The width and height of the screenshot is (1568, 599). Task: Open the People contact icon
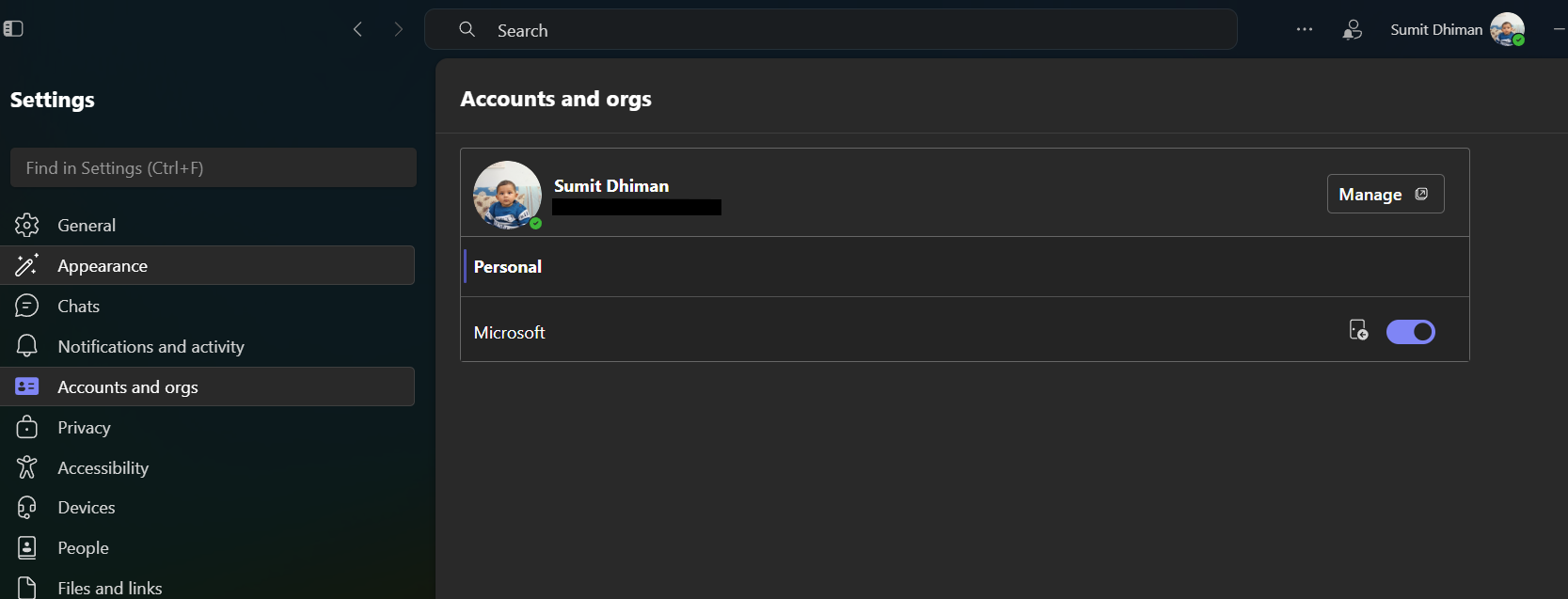(x=26, y=547)
